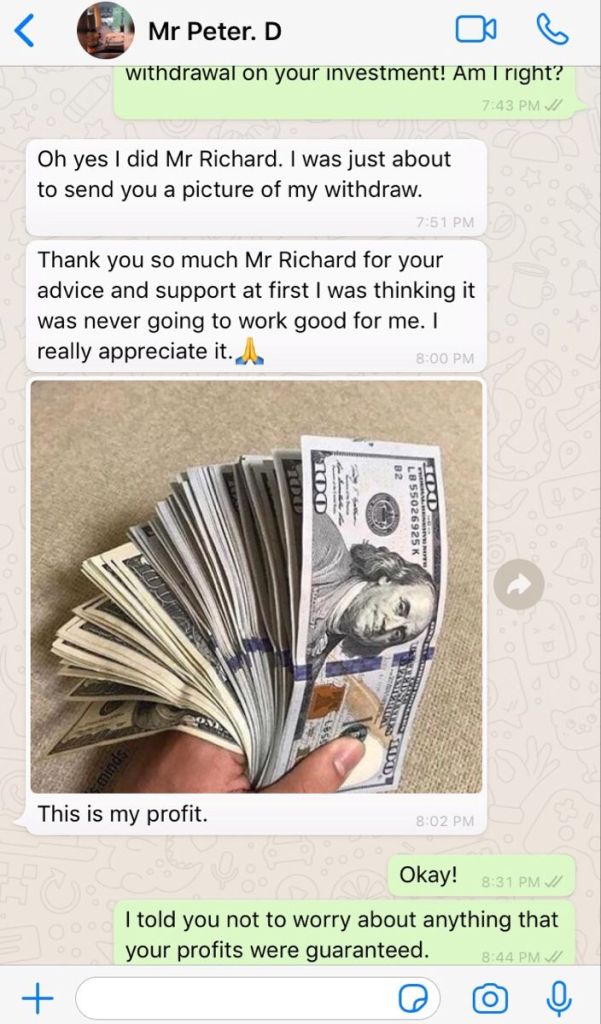Open Mr Peter. D profile picture
This screenshot has height=1024, width=601.
106,30
